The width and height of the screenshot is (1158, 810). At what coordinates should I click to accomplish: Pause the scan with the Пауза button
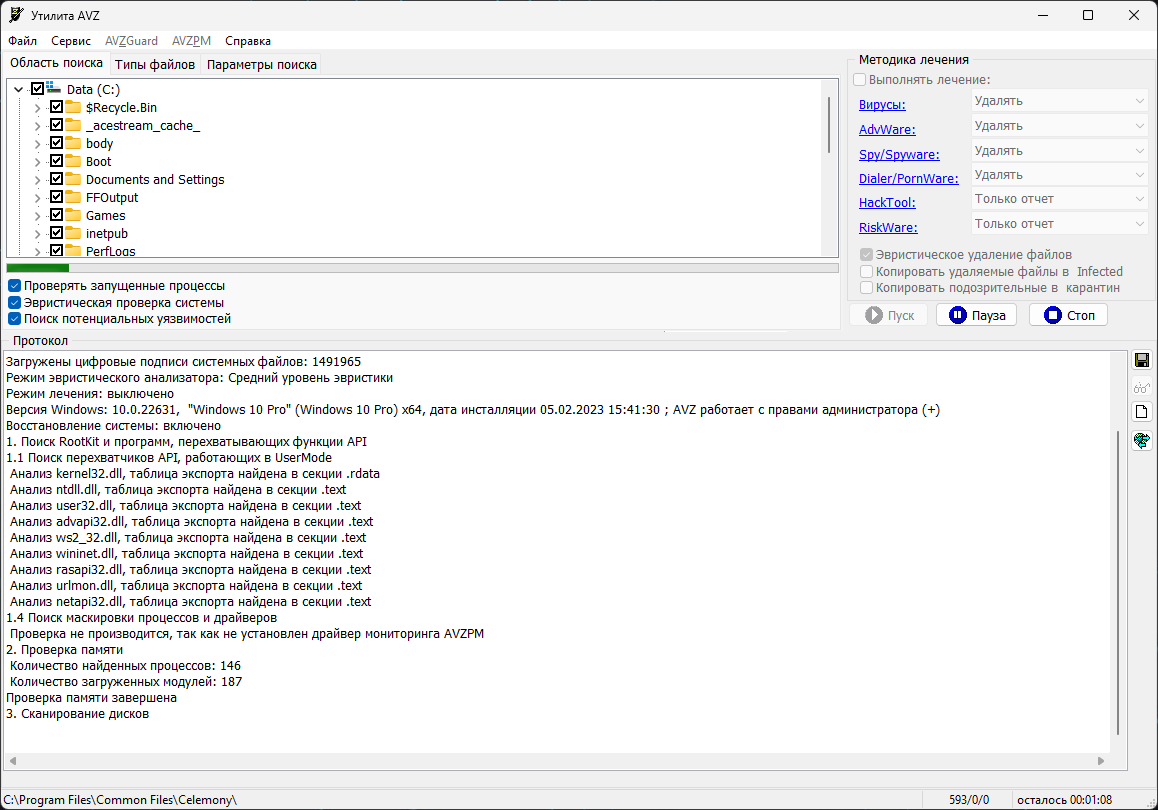point(976,315)
